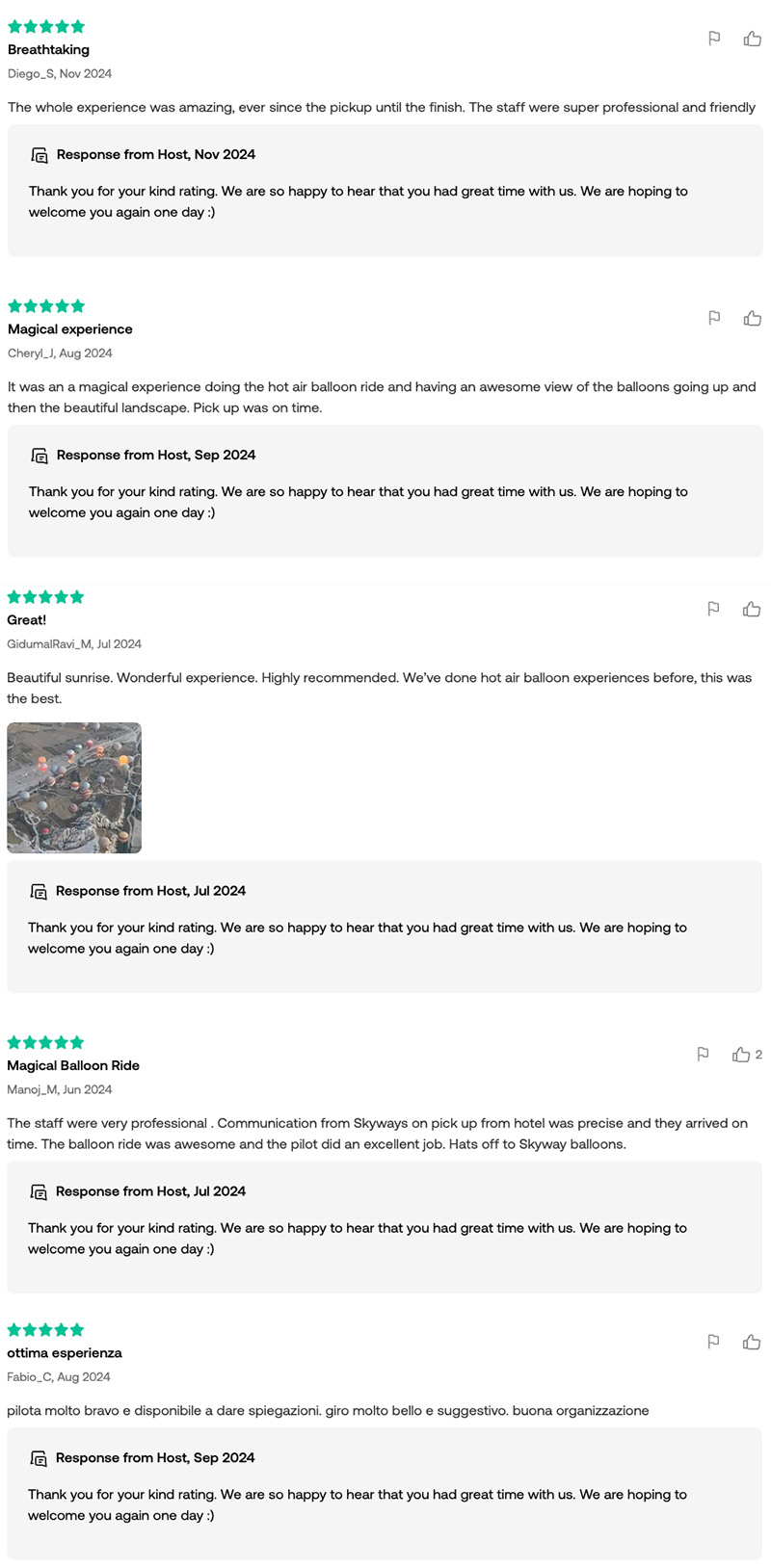Image resolution: width=771 pixels, height=1568 pixels.
Task: Visit GidumalRavi_M's profile
Action: 48,643
